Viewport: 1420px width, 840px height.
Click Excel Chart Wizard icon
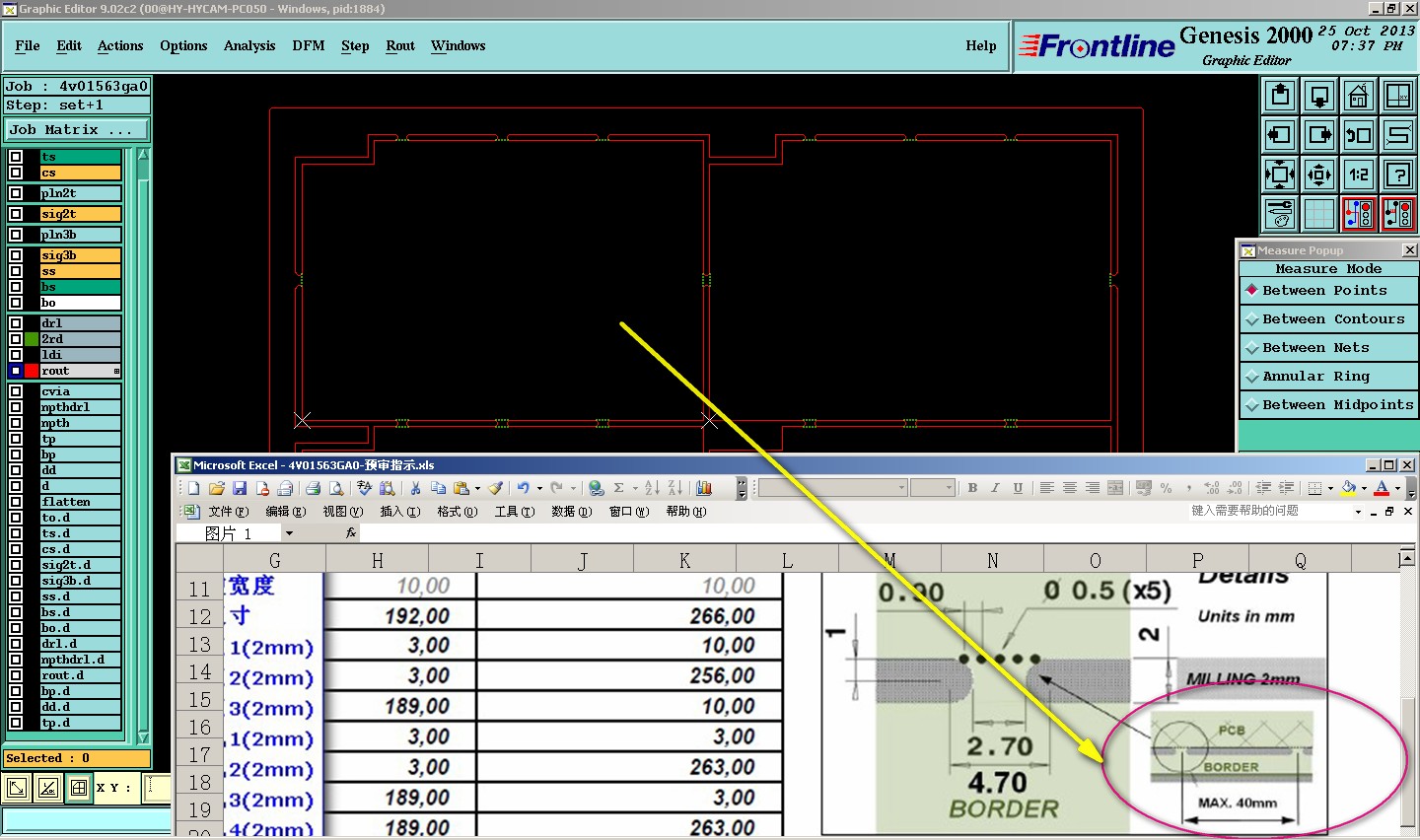point(704,488)
